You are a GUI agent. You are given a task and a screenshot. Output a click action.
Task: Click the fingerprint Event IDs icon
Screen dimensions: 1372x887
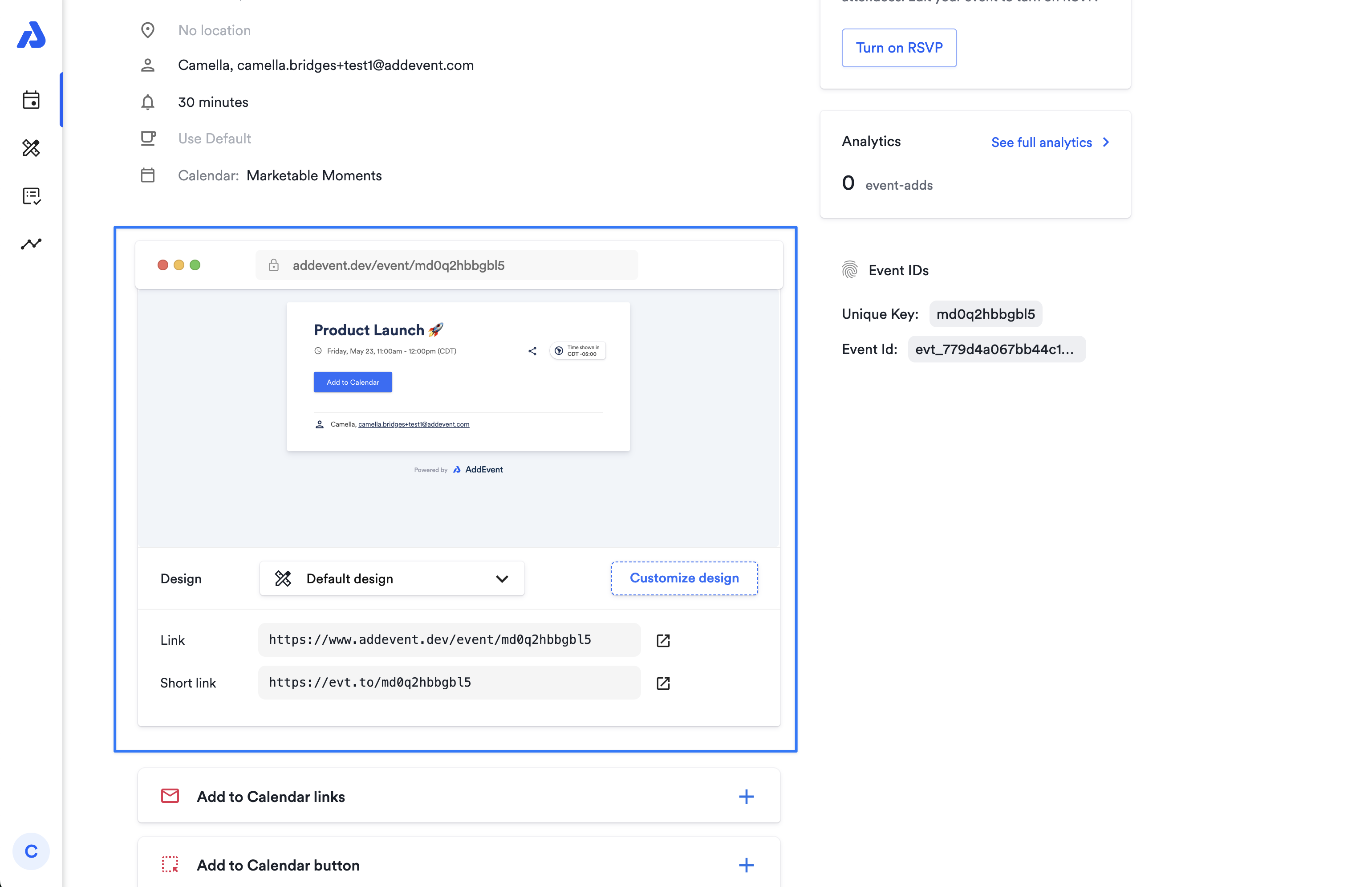click(850, 269)
